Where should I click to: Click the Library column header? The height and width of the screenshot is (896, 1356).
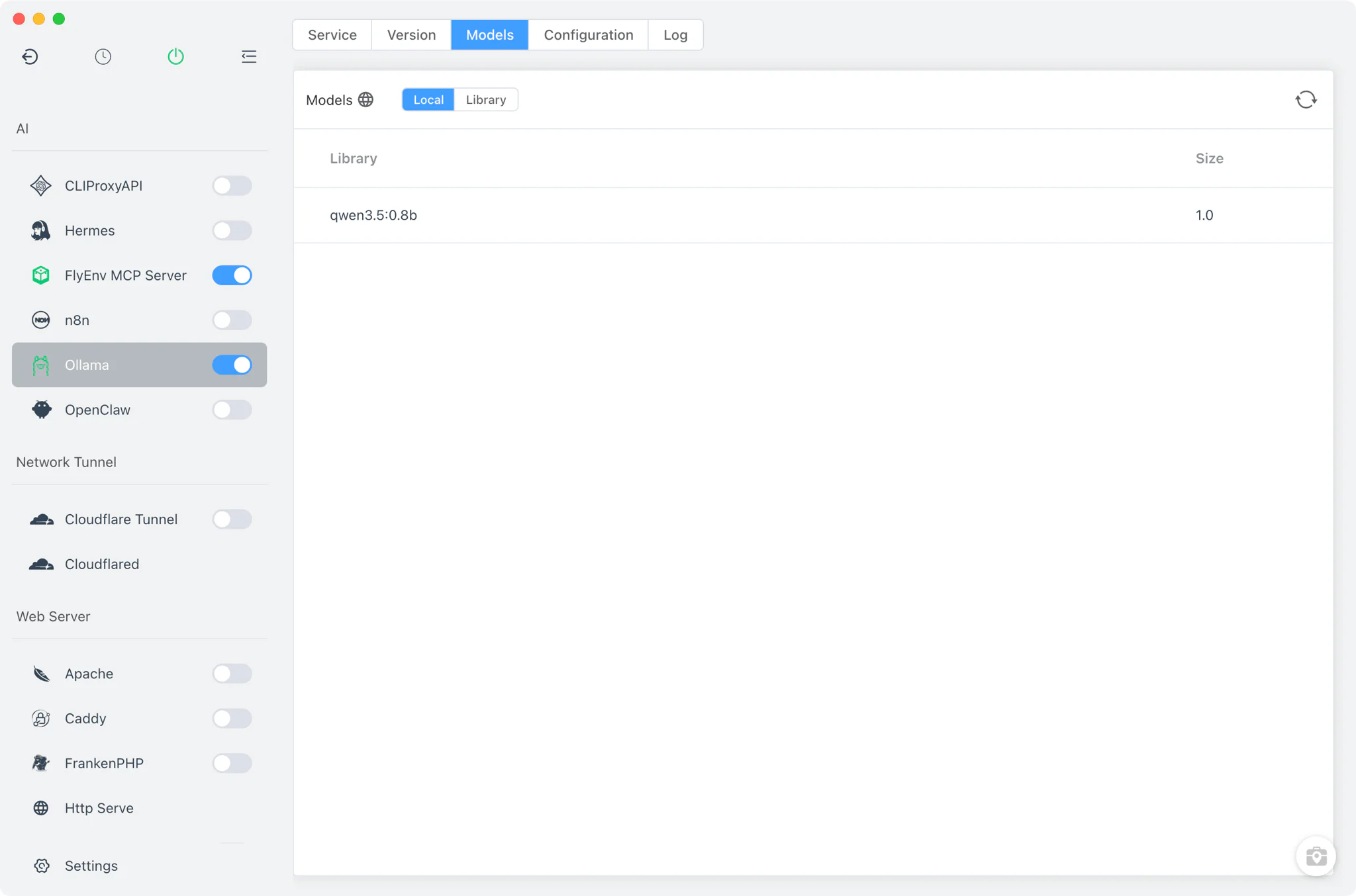coord(354,159)
